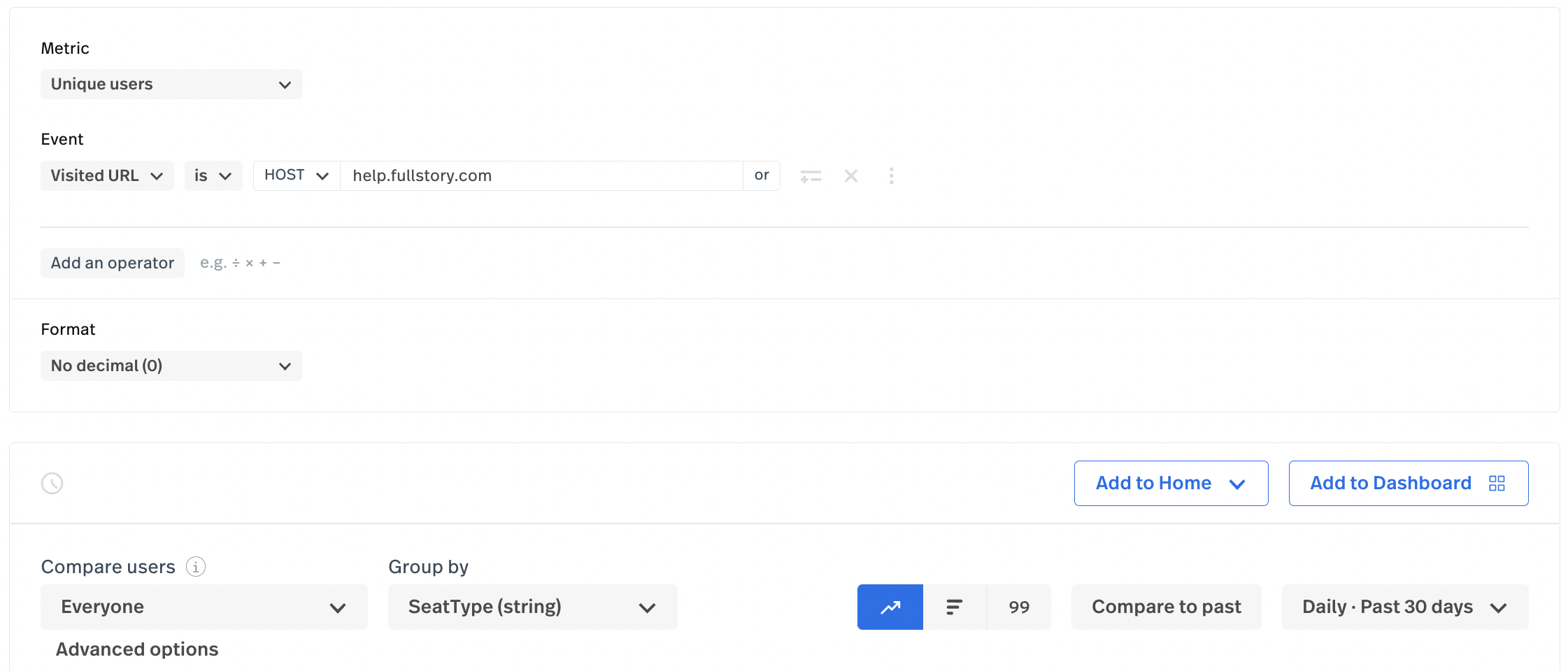The height and width of the screenshot is (671, 1568).
Task: Switch to line trend chart view
Action: point(890,607)
